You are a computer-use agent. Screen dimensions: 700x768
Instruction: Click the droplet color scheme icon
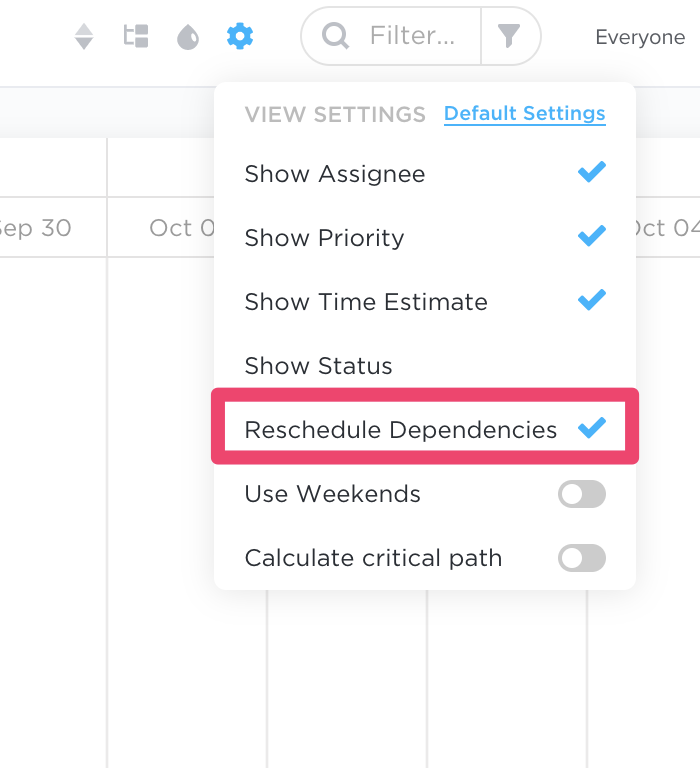[188, 37]
